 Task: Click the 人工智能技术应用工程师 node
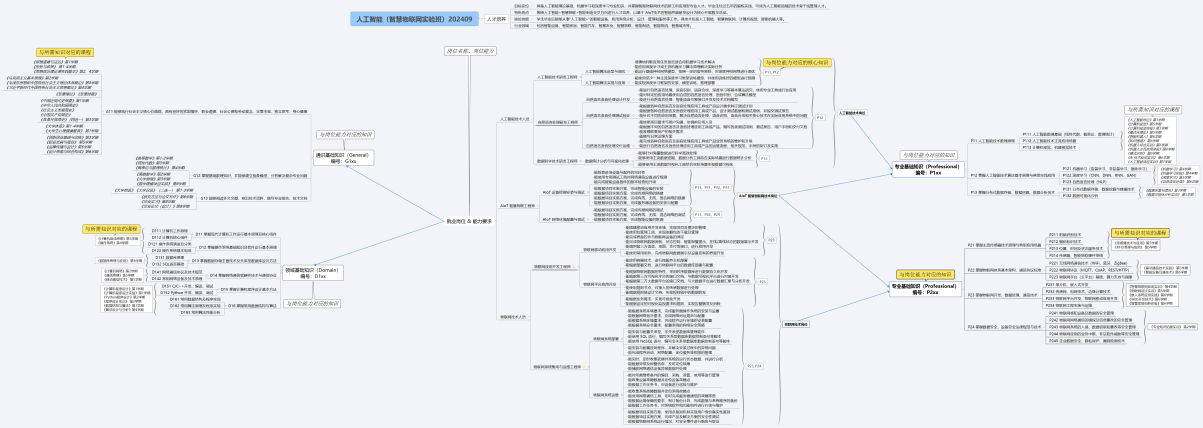(x=558, y=76)
